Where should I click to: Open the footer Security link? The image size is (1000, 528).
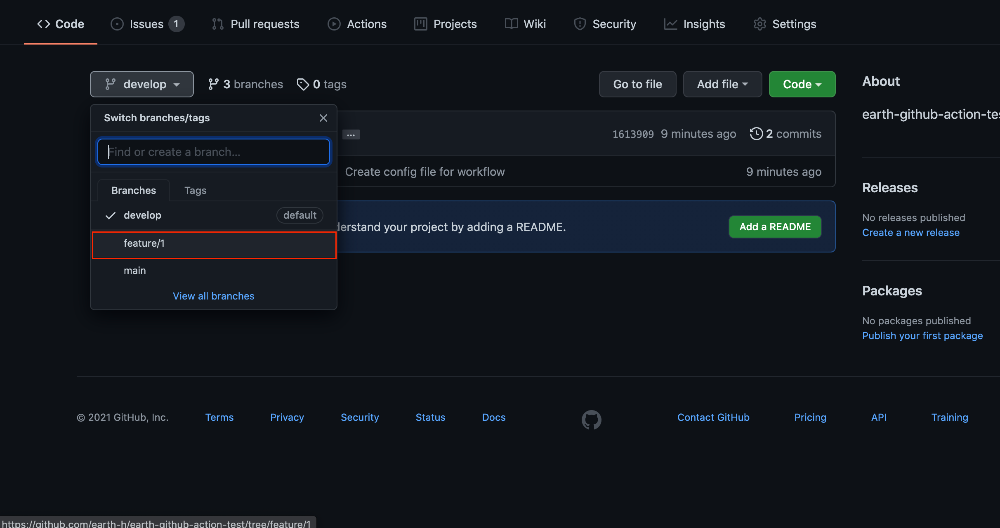click(x=360, y=417)
